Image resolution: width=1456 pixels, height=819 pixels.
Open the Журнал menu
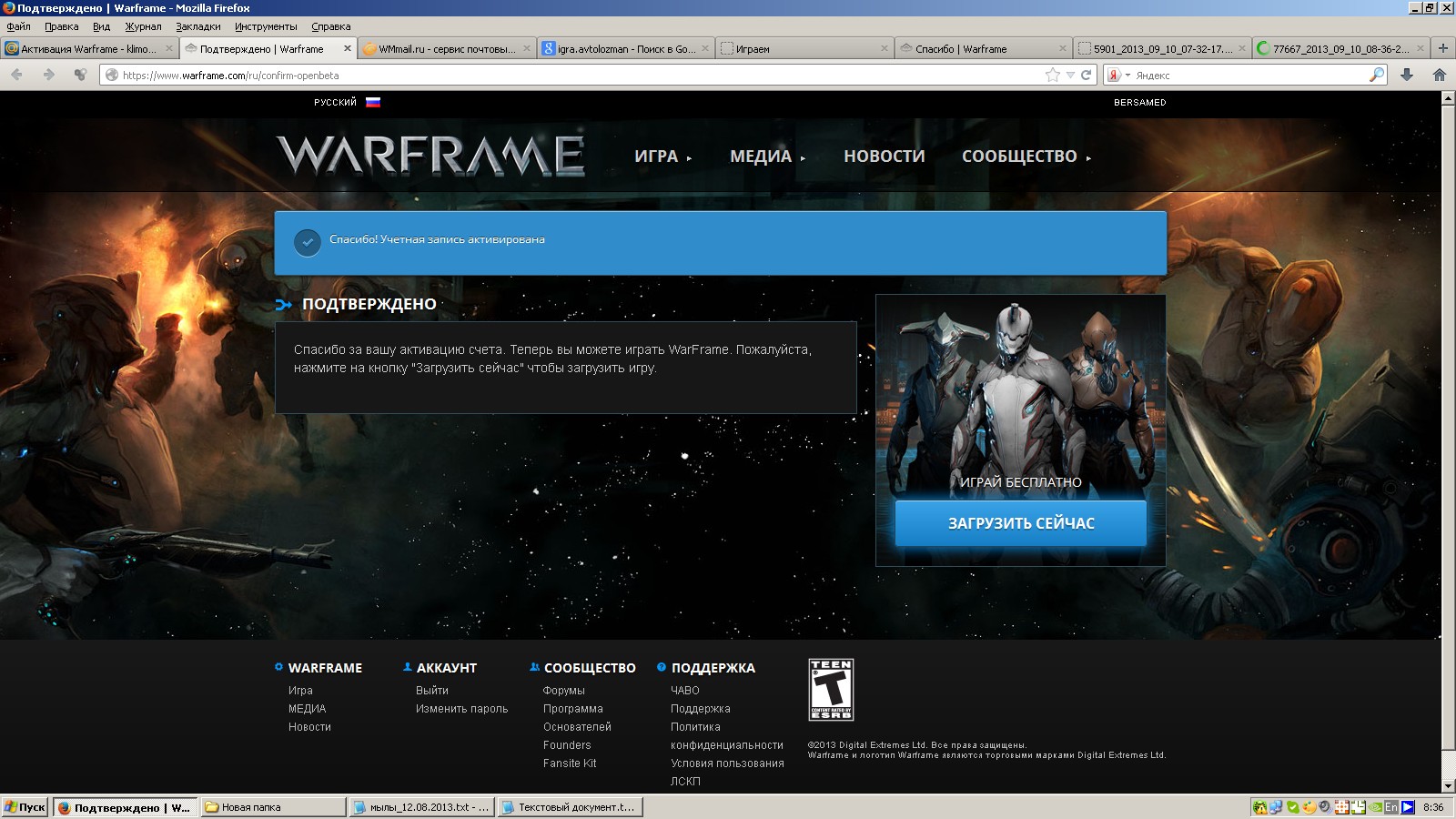point(143,26)
